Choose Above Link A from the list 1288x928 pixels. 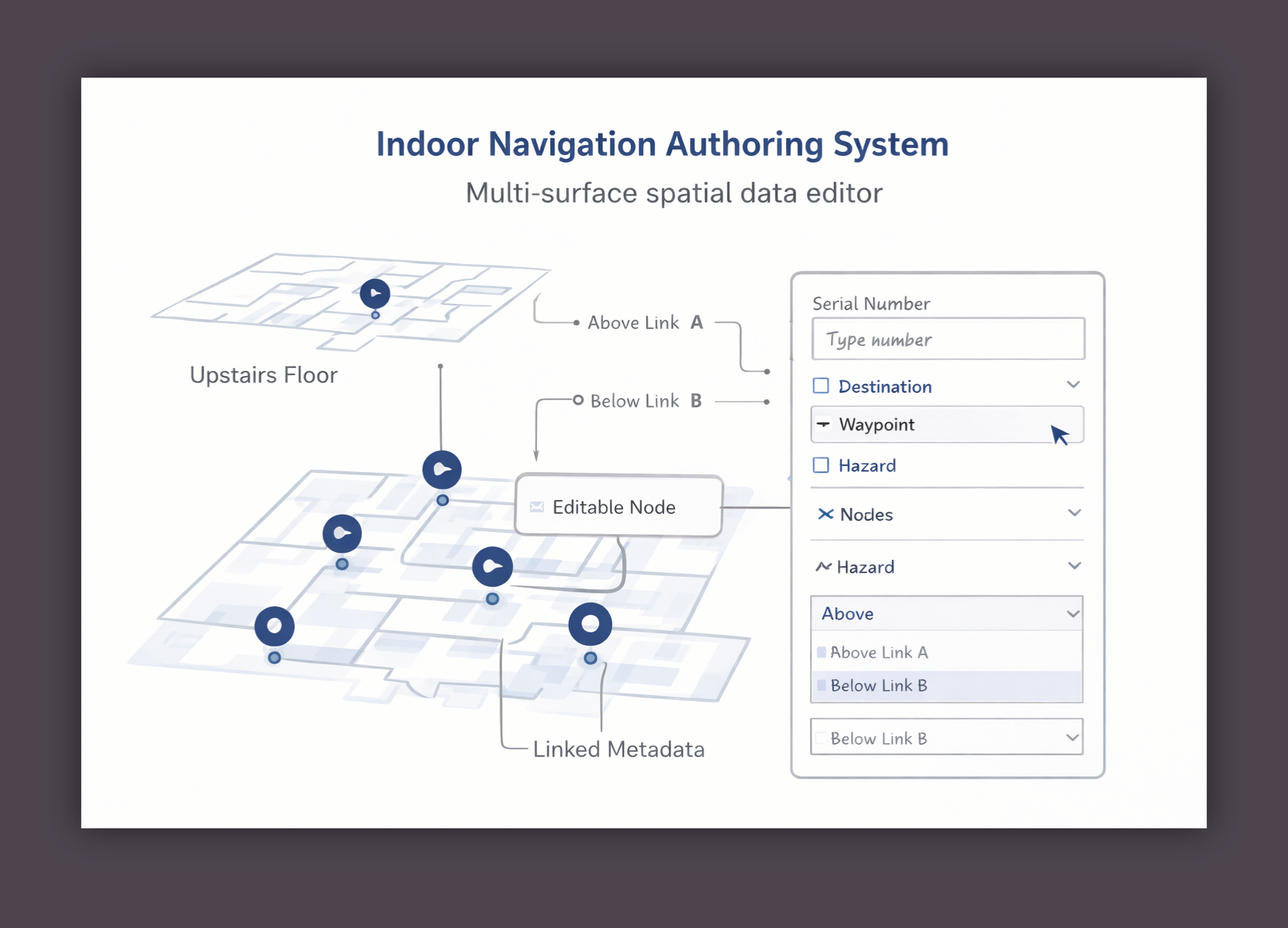pos(879,652)
